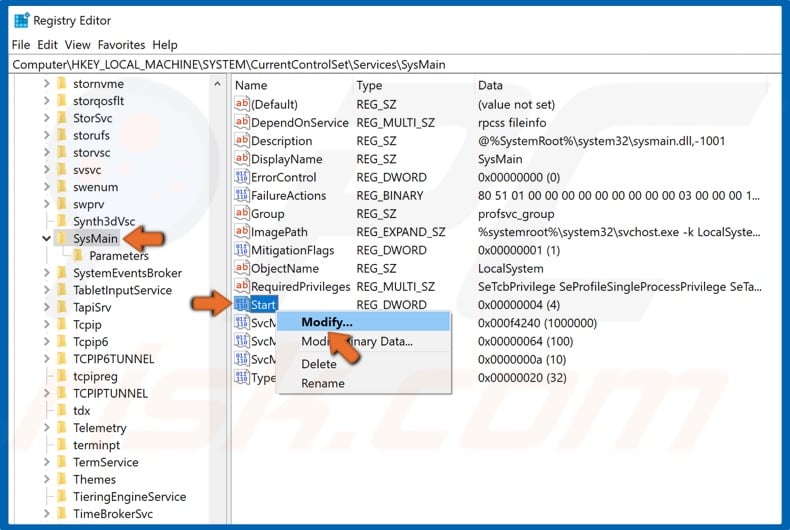Click the StorSvc folder icon

click(x=62, y=118)
